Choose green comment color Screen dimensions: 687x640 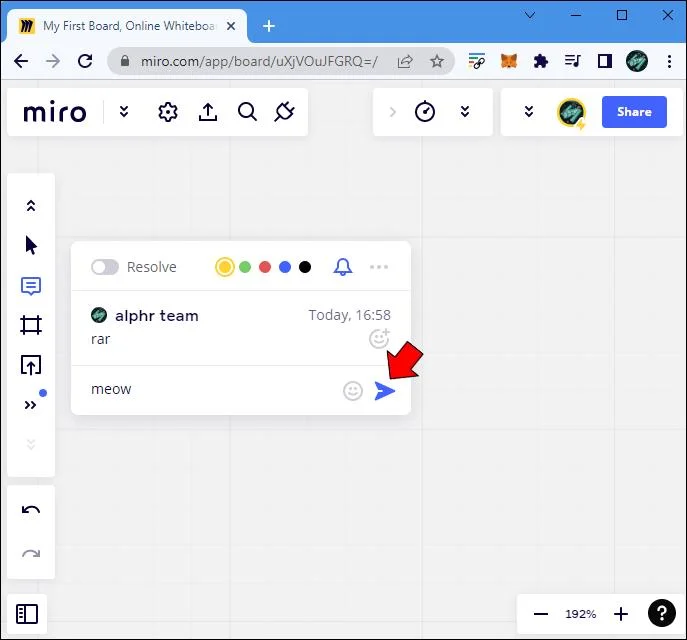click(245, 267)
